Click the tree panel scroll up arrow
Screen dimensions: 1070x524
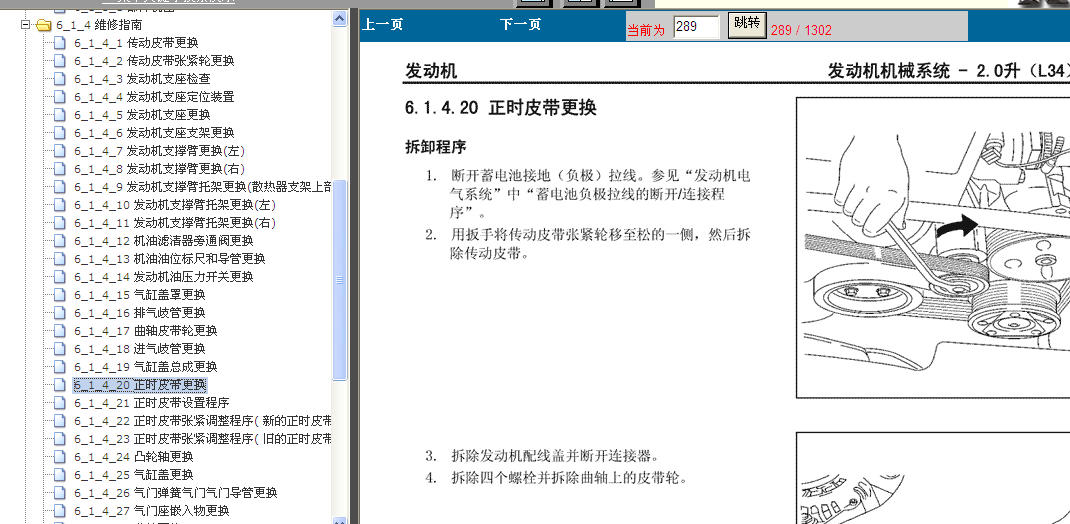click(x=339, y=20)
